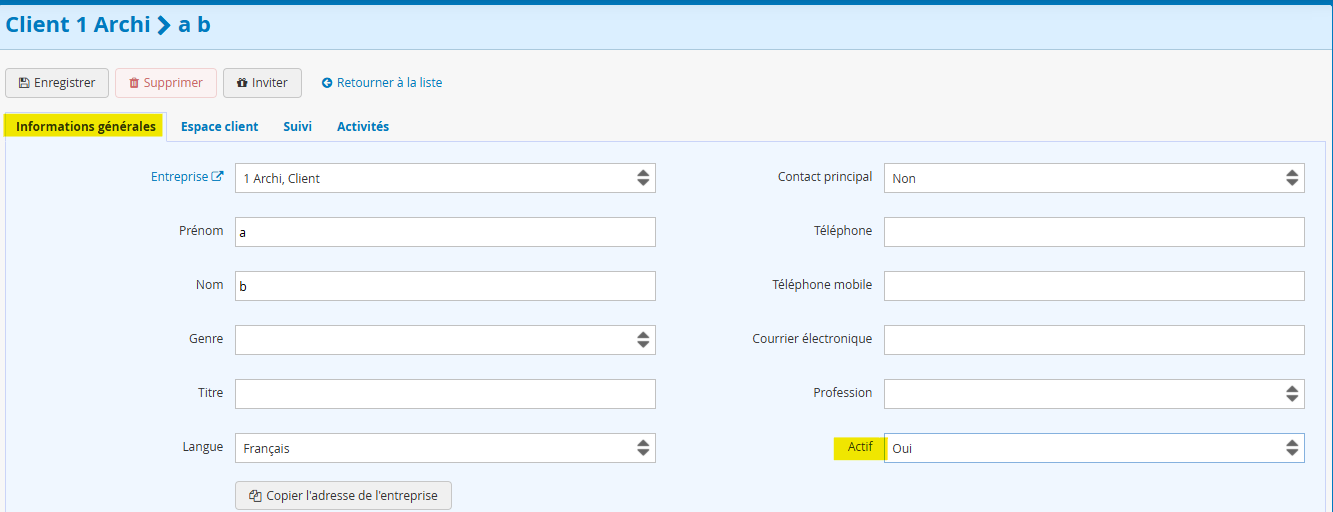Click the back arrow icon before Retourner
The height and width of the screenshot is (512, 1333).
click(327, 83)
